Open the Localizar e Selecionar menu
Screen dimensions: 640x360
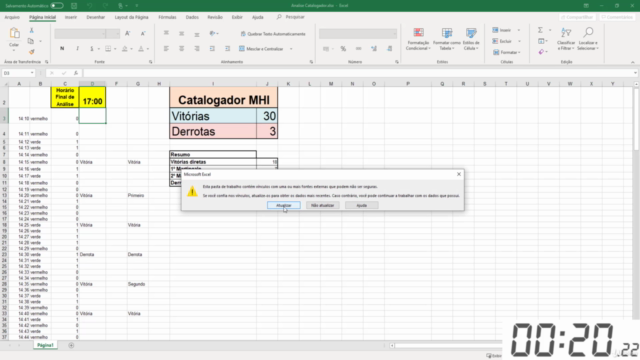[x=588, y=39]
